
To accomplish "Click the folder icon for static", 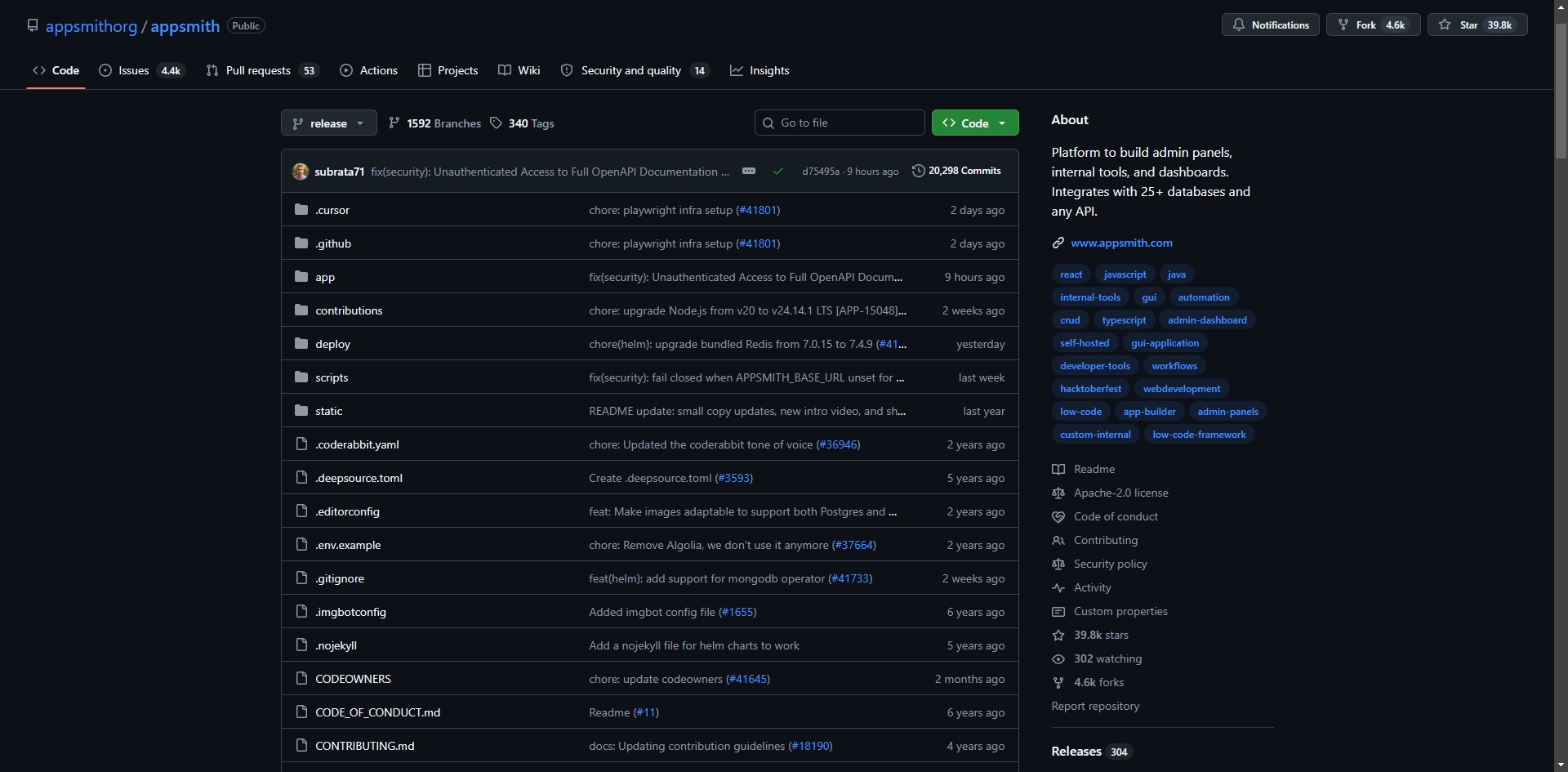I will tap(301, 411).
